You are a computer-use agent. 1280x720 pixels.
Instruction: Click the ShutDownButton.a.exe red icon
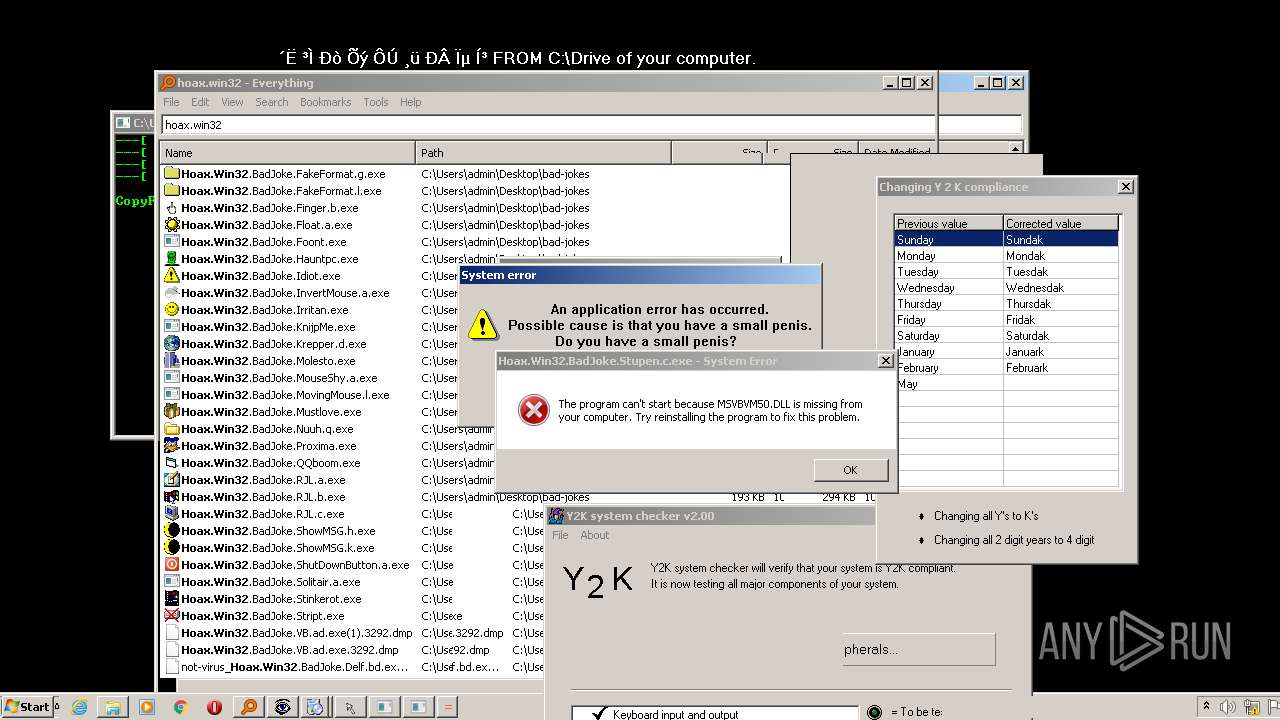[x=172, y=565]
